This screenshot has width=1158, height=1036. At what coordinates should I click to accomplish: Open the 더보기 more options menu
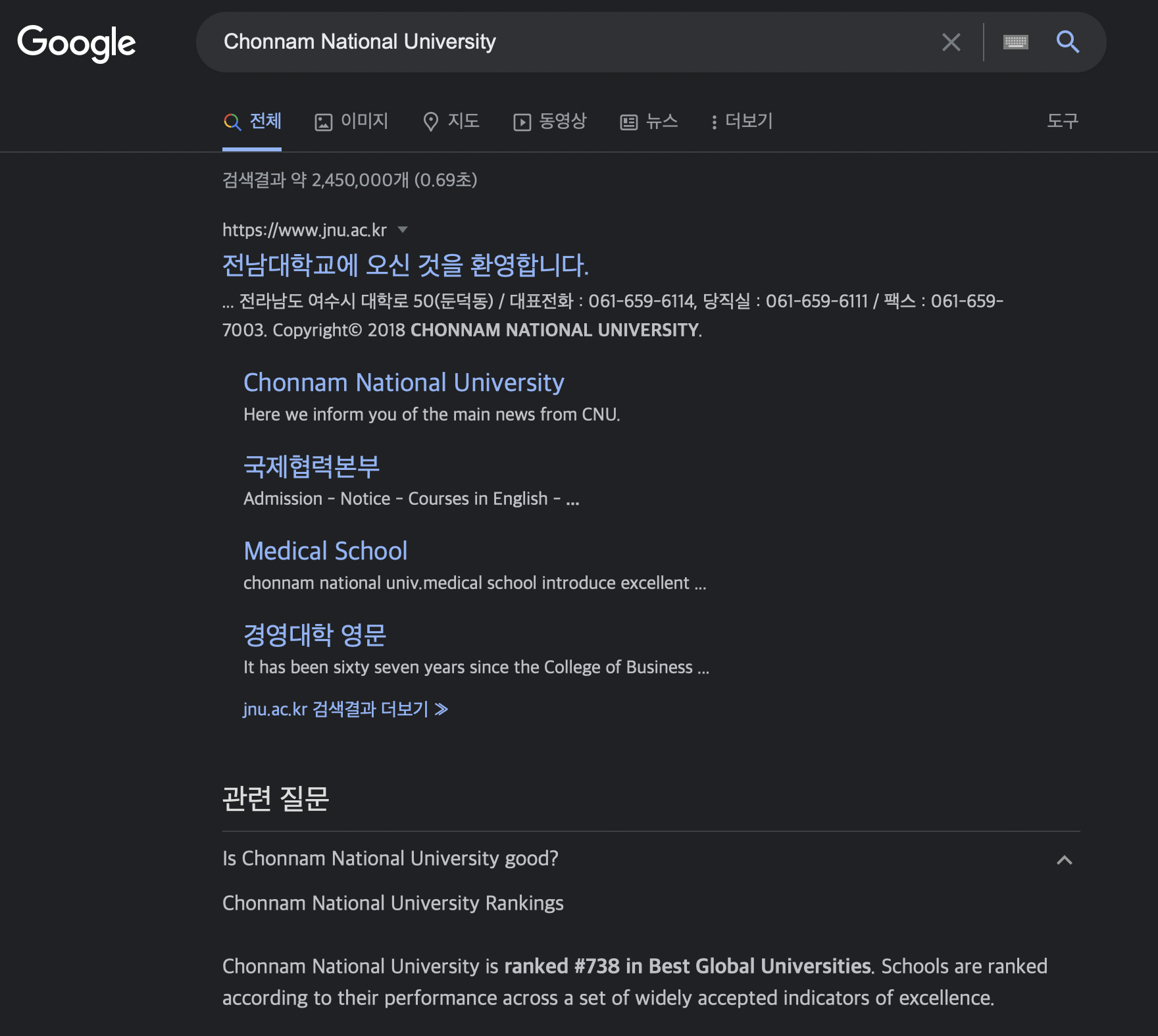pos(742,122)
